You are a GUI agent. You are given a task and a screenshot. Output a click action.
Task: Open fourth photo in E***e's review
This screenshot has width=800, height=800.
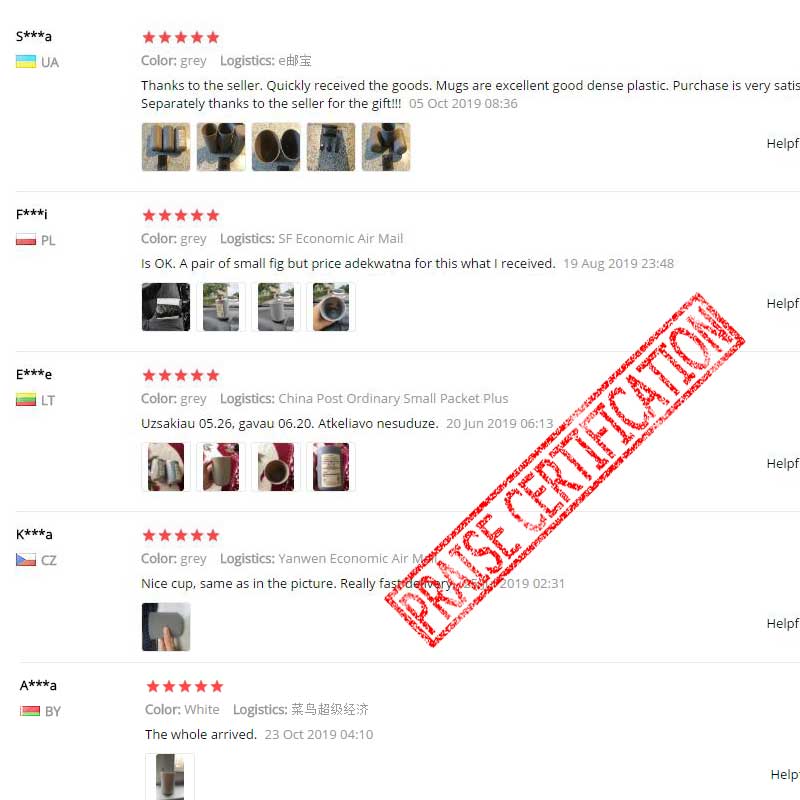coord(331,467)
